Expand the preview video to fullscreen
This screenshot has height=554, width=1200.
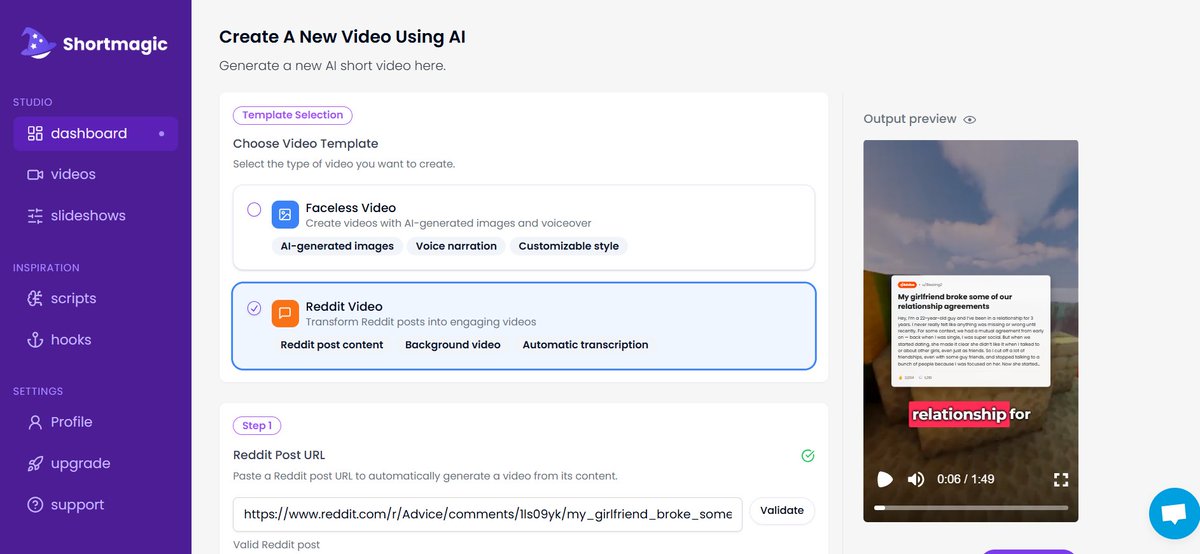1061,480
